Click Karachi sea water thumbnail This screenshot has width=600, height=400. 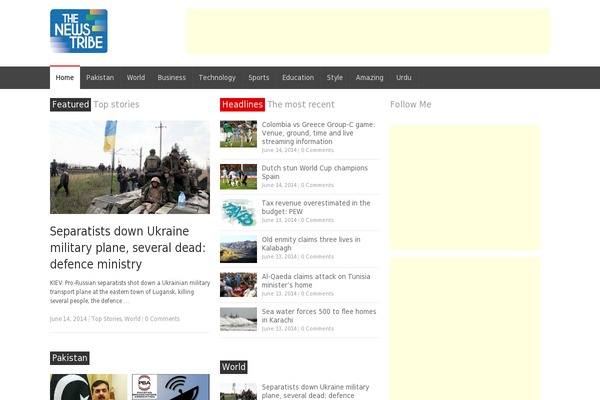[238, 319]
